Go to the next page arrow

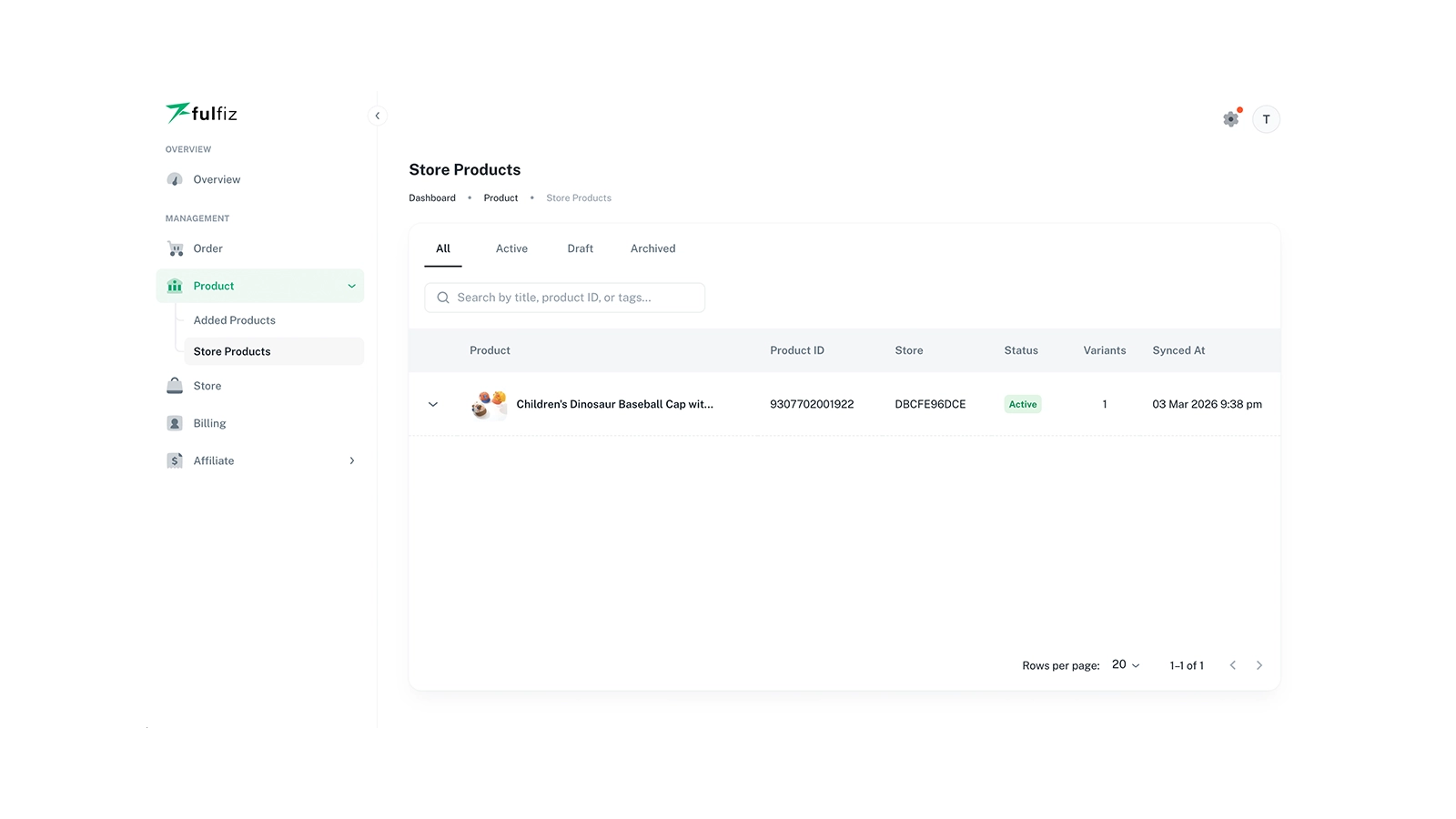pyautogui.click(x=1259, y=665)
